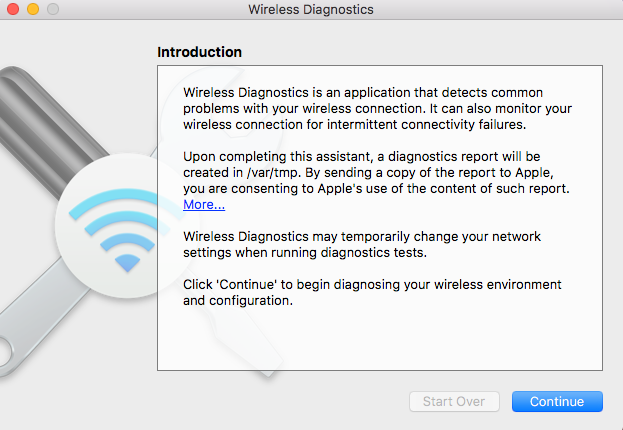This screenshot has height=430, width=623.
Task: Click the Continue button
Action: [556, 401]
